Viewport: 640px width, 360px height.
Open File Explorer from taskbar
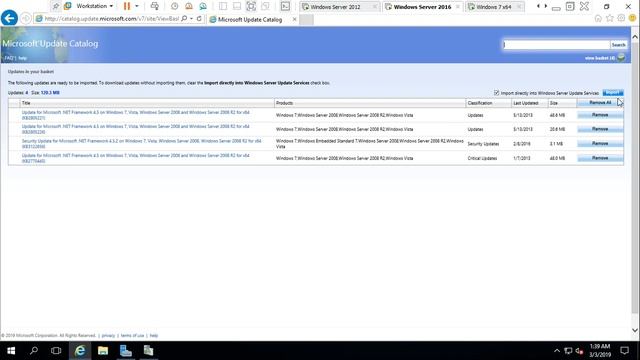point(103,351)
